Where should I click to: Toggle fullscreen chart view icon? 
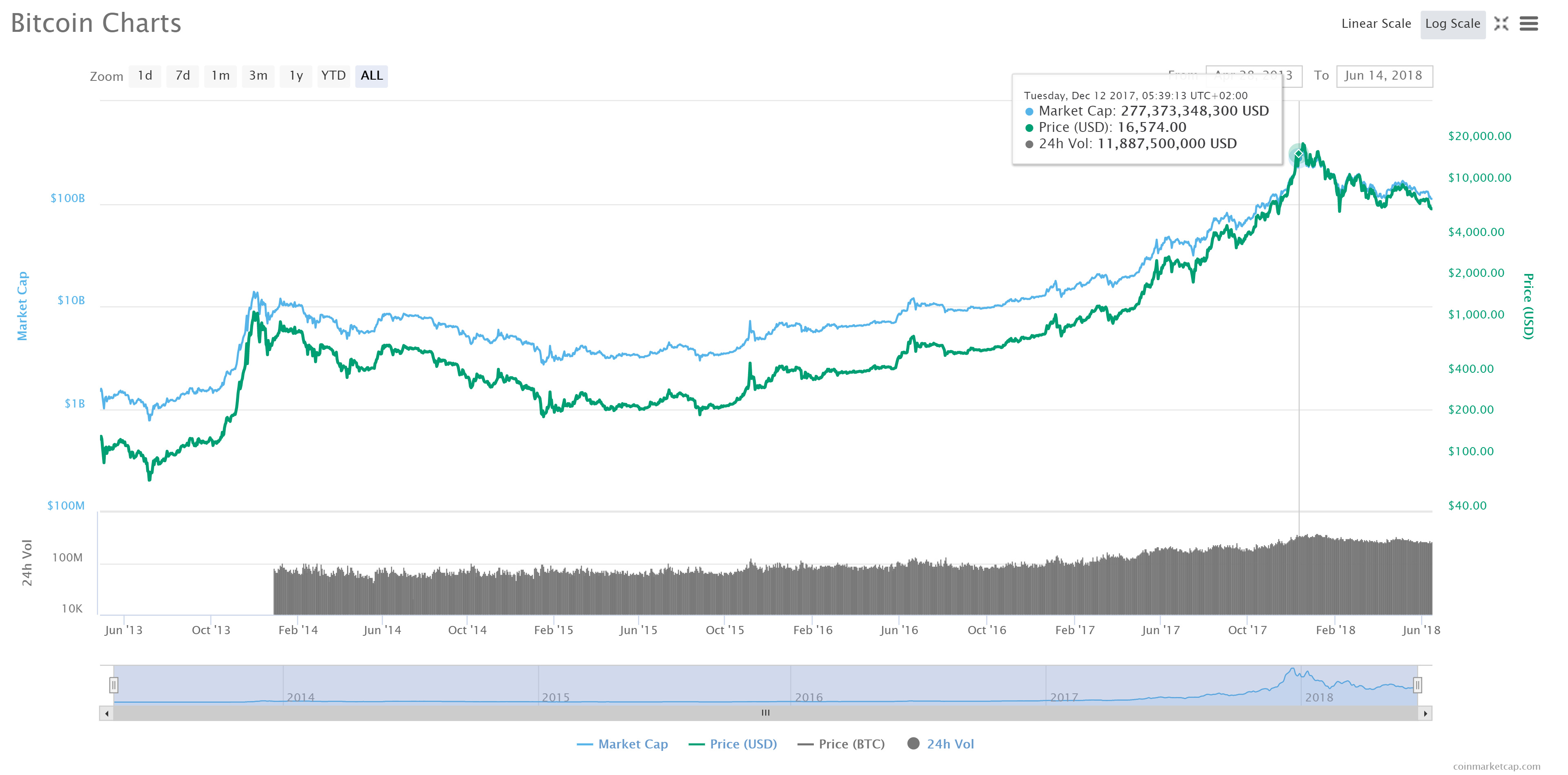coord(1501,24)
